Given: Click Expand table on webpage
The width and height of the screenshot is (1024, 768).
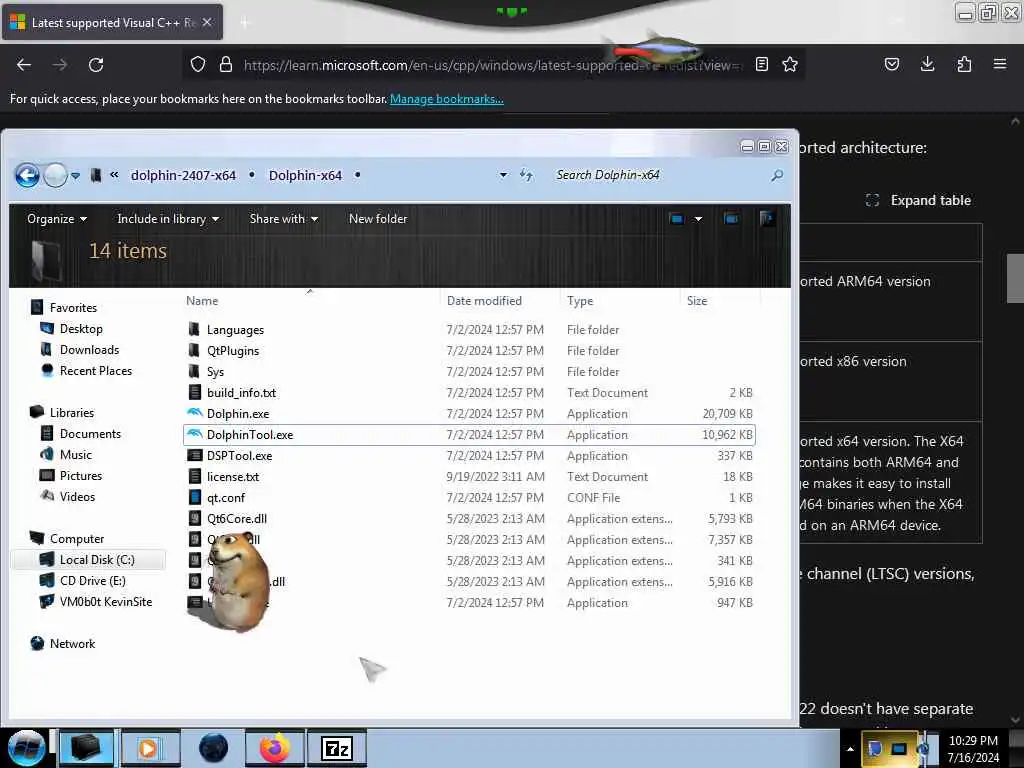Looking at the screenshot, I should pos(919,200).
